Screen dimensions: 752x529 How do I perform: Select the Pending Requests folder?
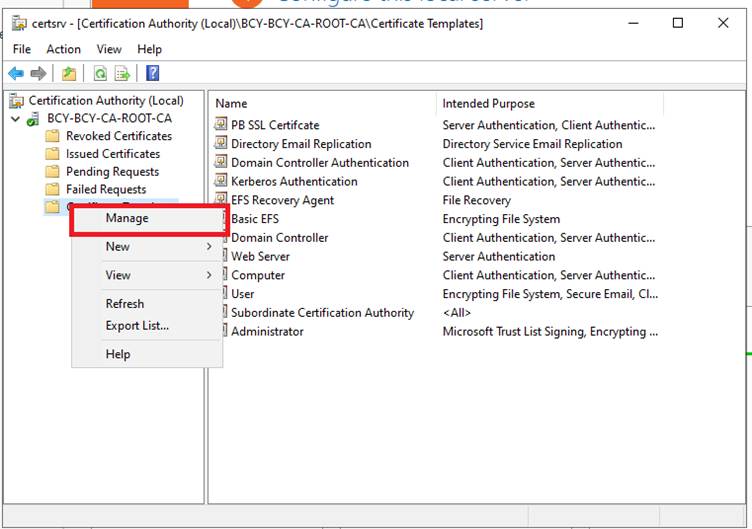[112, 172]
